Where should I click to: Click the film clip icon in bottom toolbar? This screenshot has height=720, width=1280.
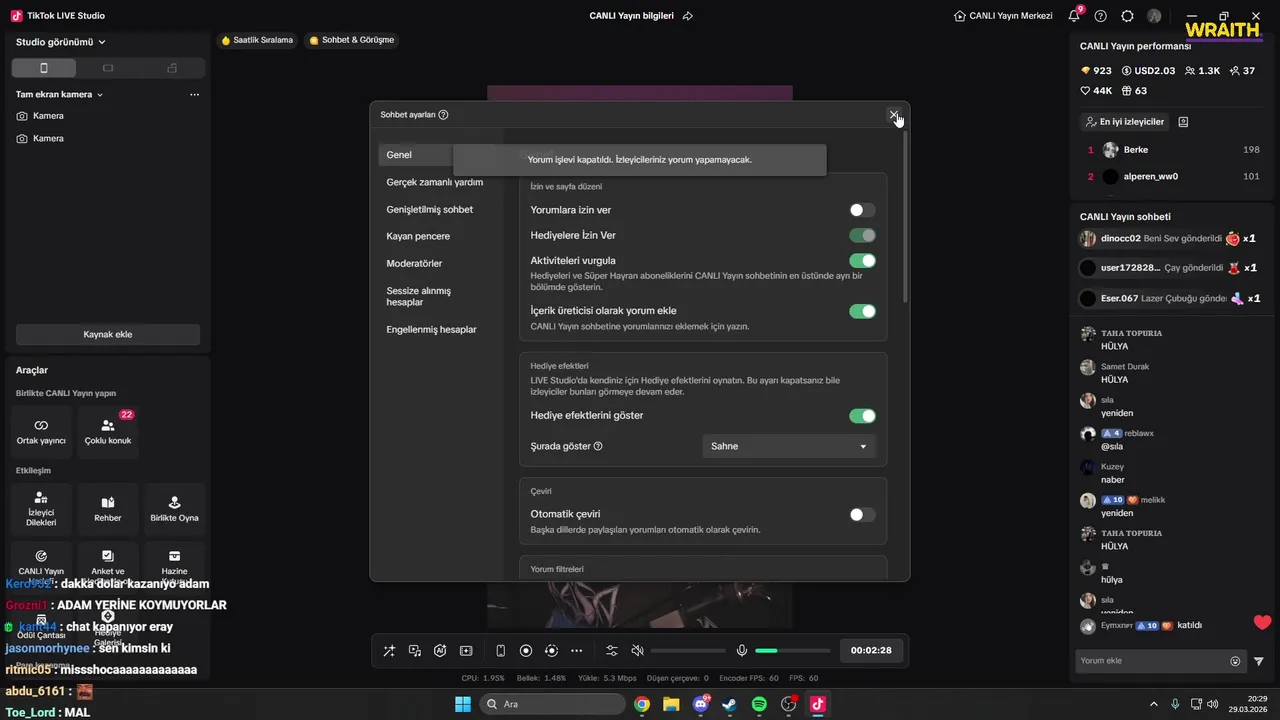(x=466, y=651)
